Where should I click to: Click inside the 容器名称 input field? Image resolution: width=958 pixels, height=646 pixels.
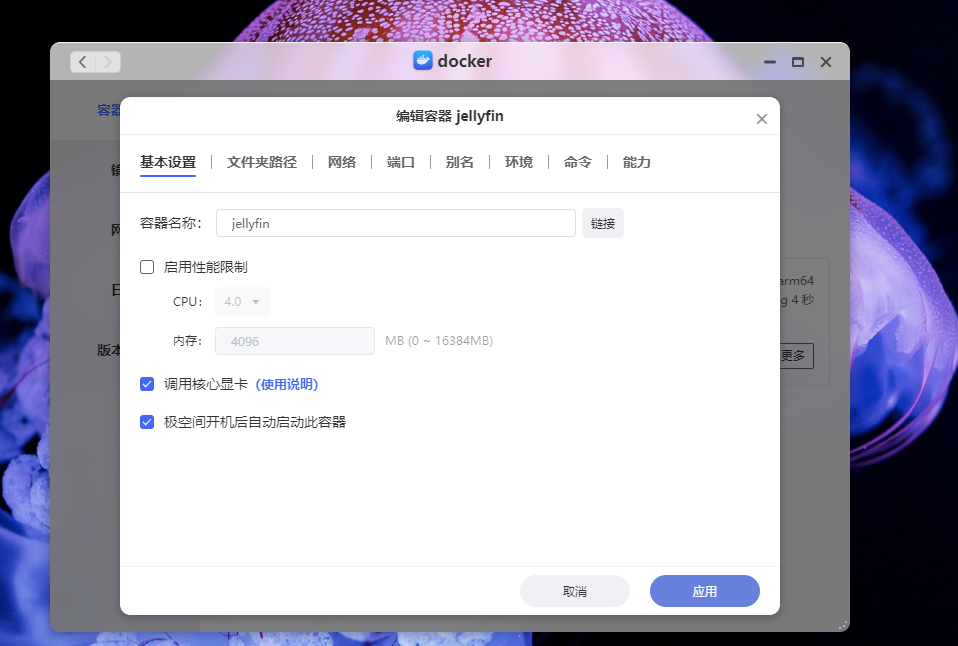(395, 223)
